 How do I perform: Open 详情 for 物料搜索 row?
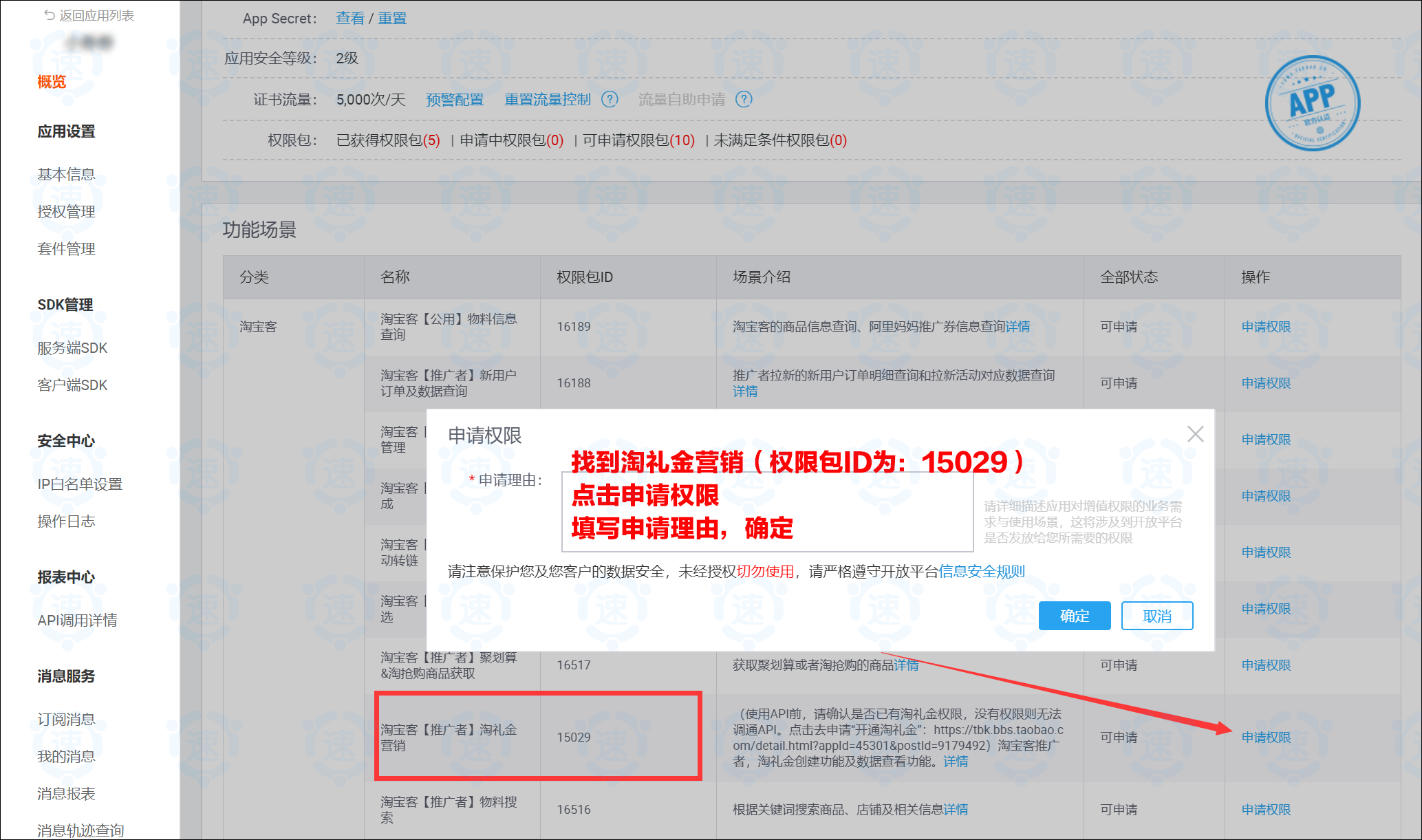point(956,810)
